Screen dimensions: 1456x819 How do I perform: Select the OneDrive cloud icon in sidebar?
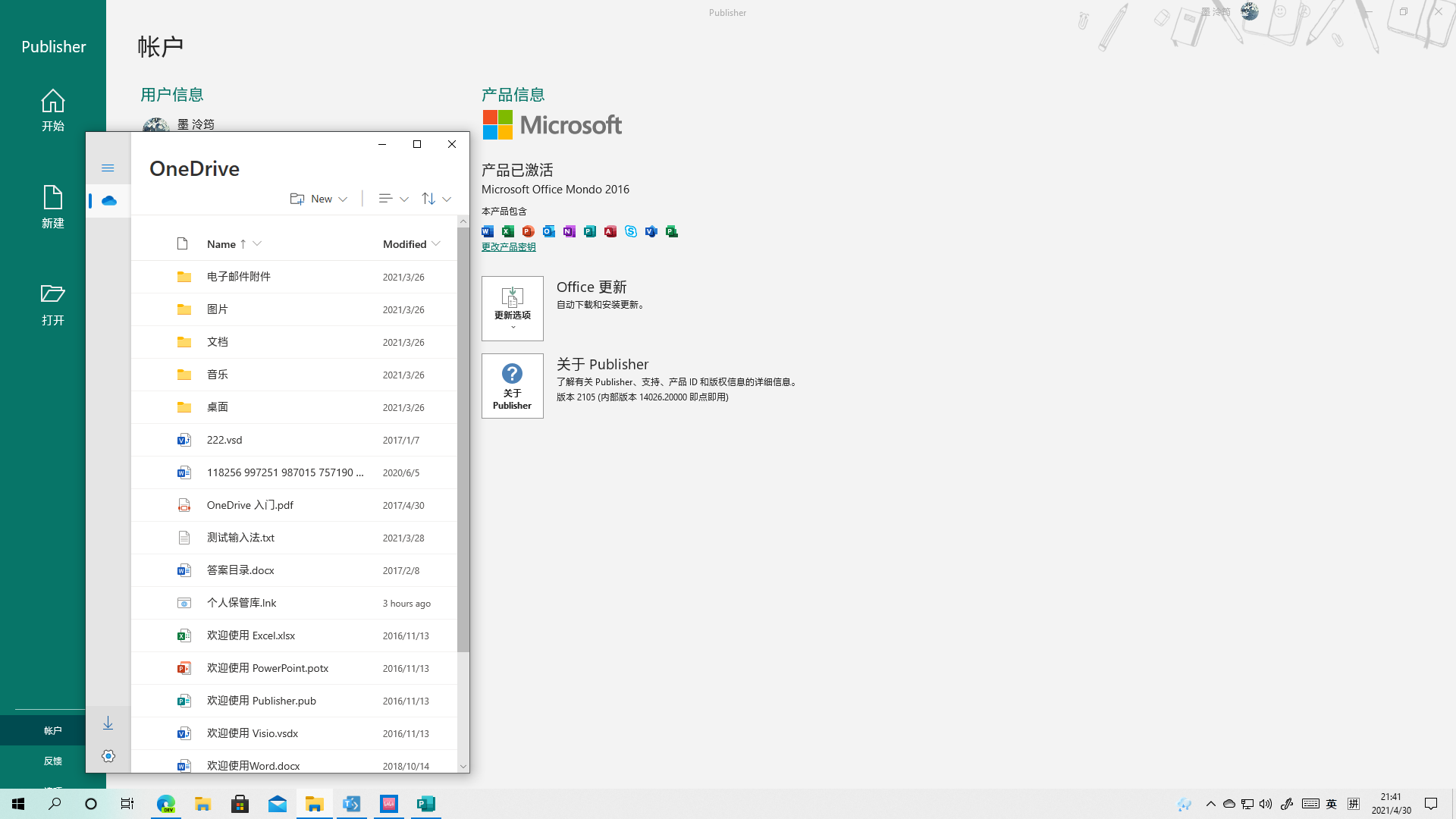pos(108,200)
